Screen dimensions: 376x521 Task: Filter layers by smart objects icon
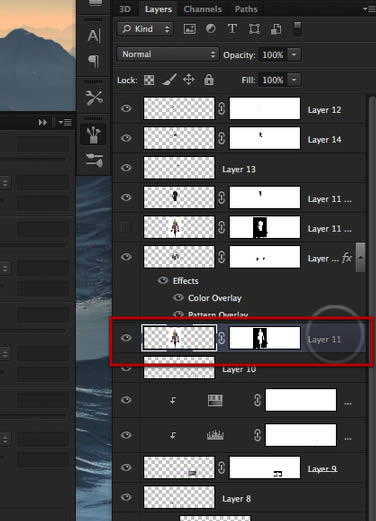276,29
